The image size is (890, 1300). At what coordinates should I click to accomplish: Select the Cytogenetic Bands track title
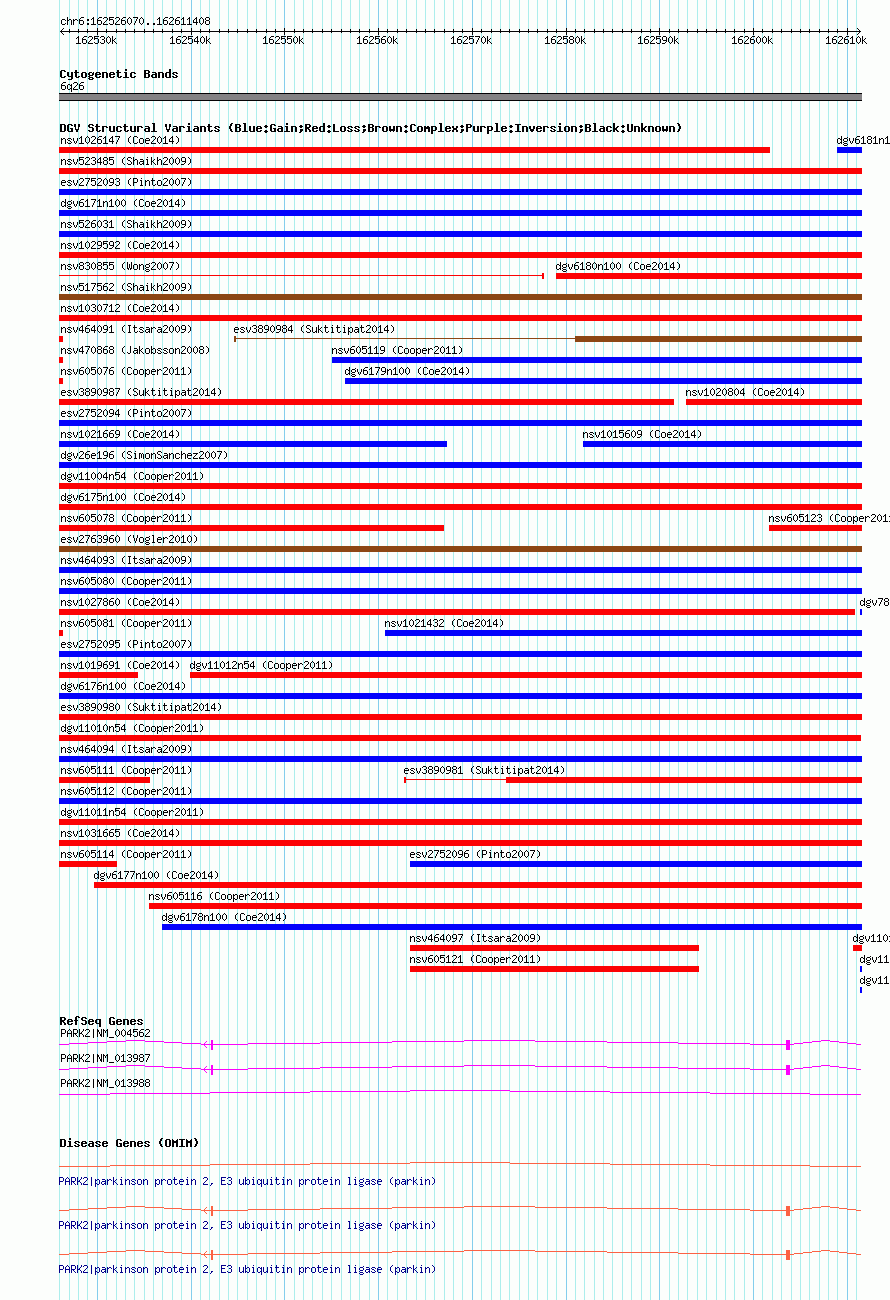(x=119, y=74)
